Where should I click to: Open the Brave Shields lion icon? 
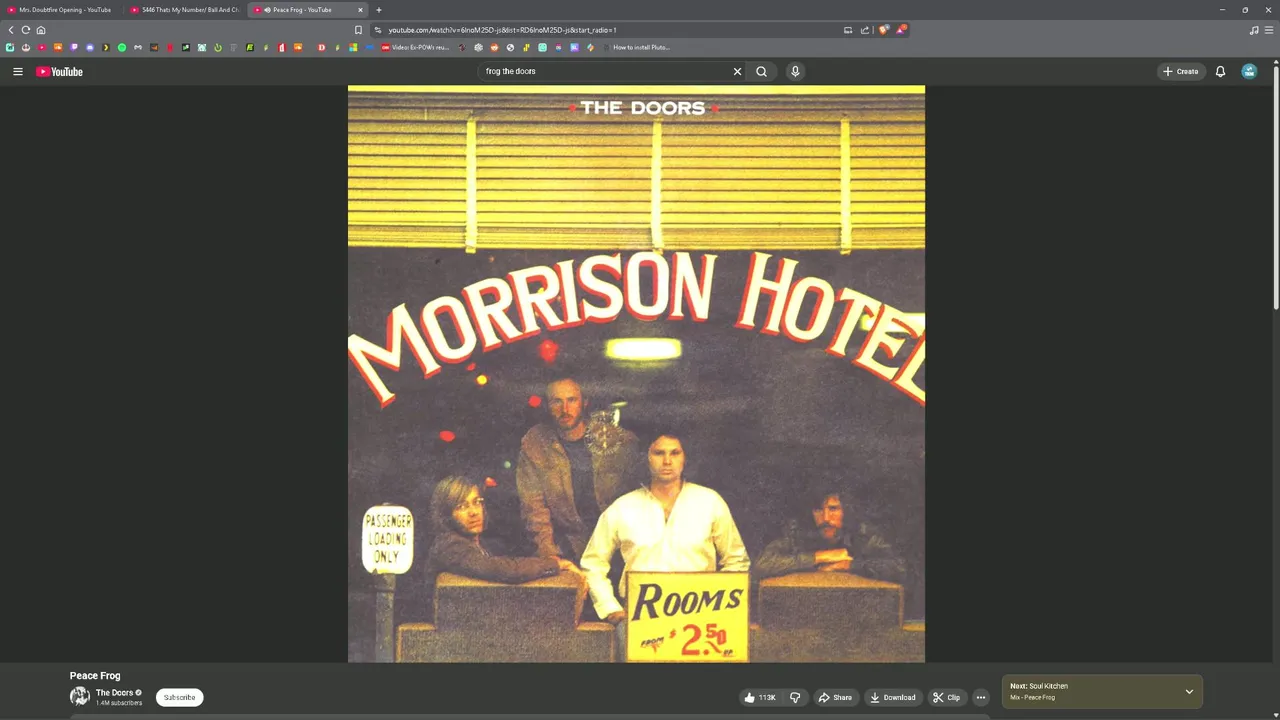pyautogui.click(x=883, y=30)
